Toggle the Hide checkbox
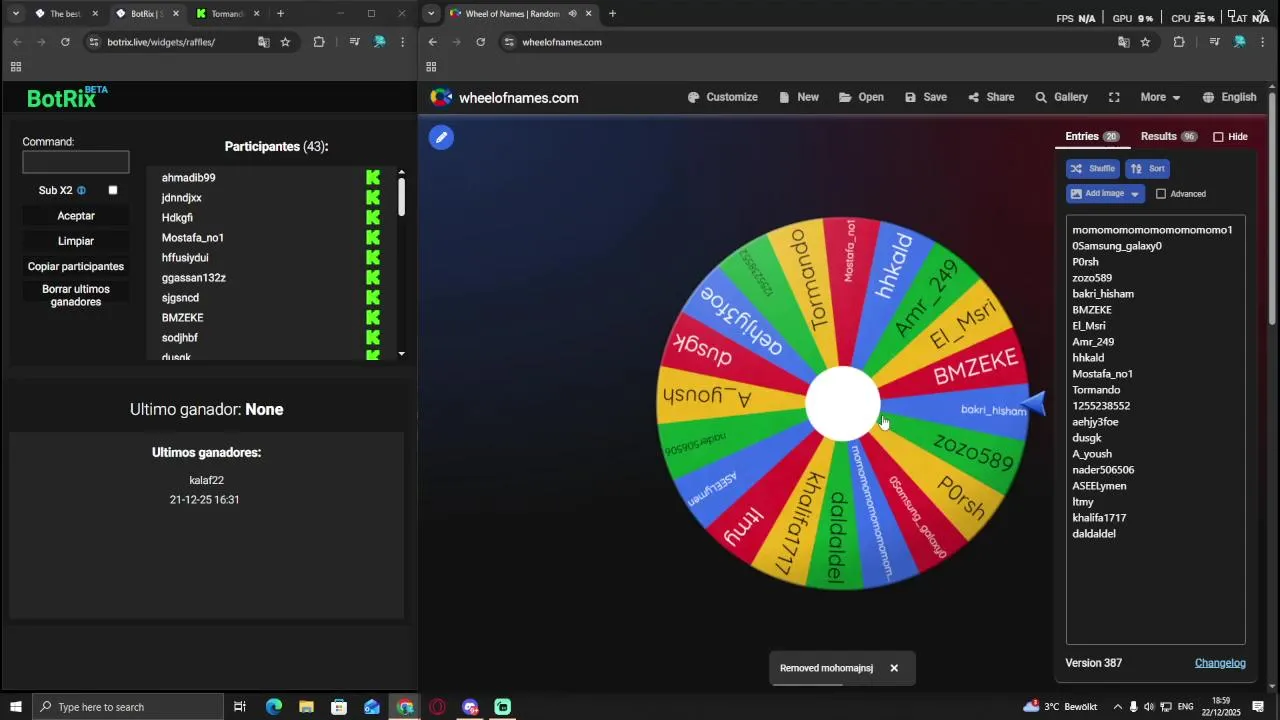This screenshot has width=1280, height=720. click(1218, 137)
